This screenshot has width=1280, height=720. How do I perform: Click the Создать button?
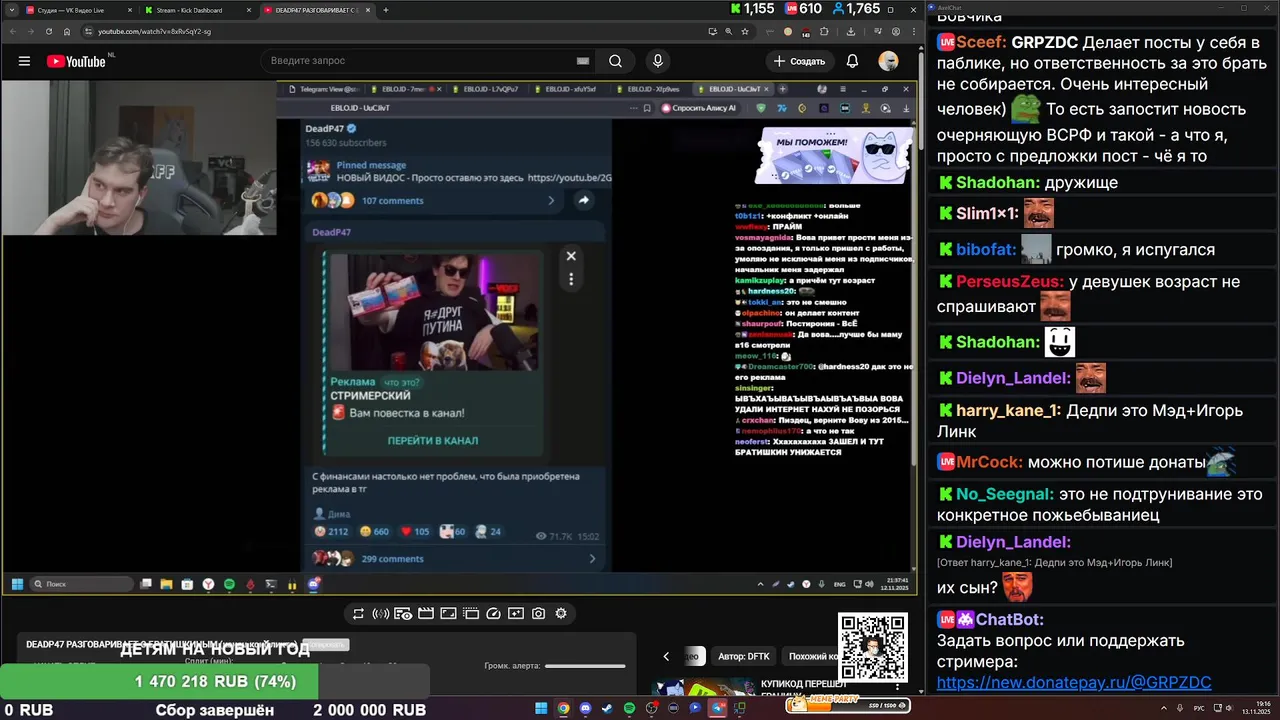coord(800,61)
